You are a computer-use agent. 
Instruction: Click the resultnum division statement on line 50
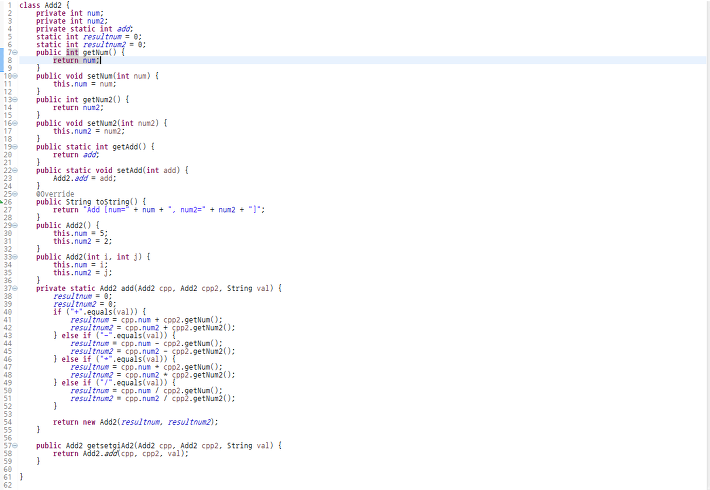[146, 390]
